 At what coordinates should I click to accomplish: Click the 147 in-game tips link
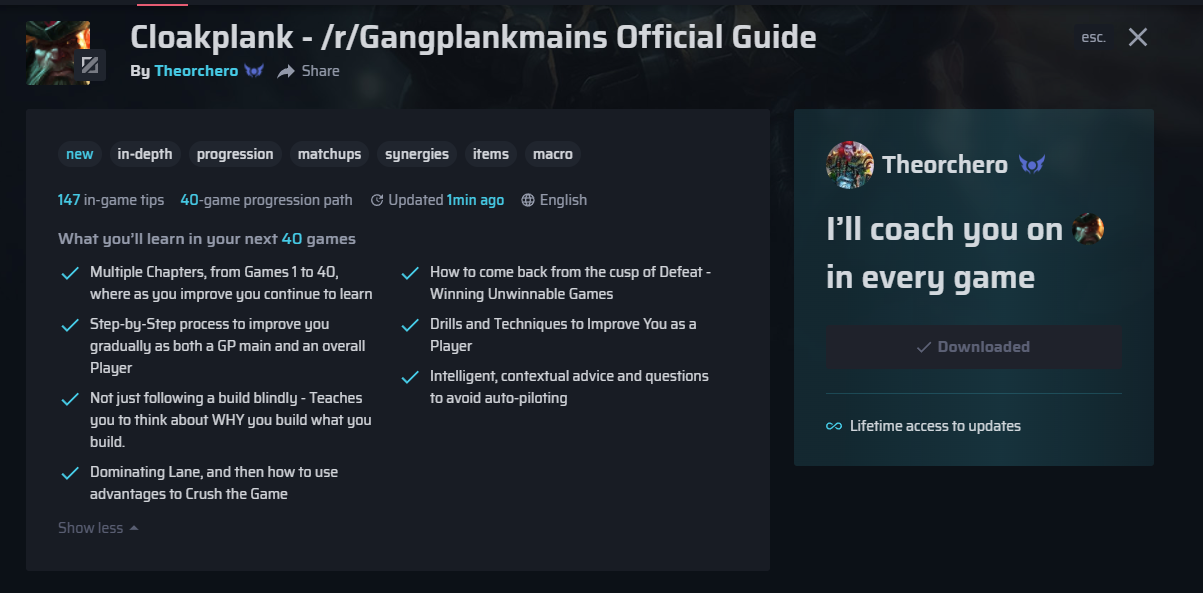coord(111,200)
